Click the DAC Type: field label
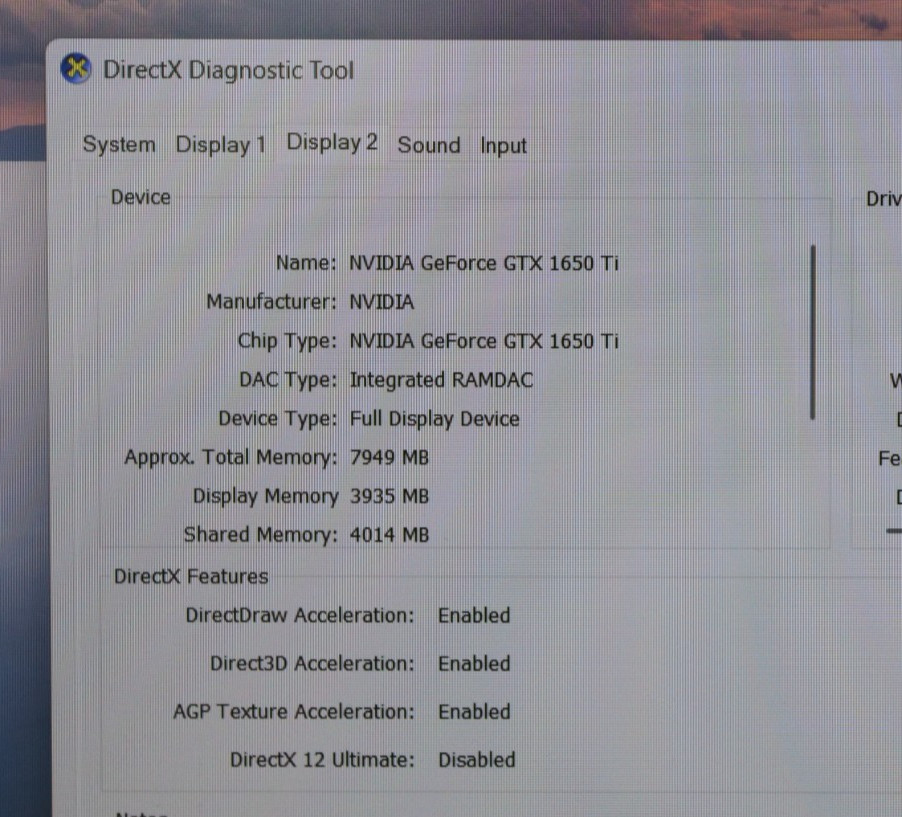 coord(288,380)
